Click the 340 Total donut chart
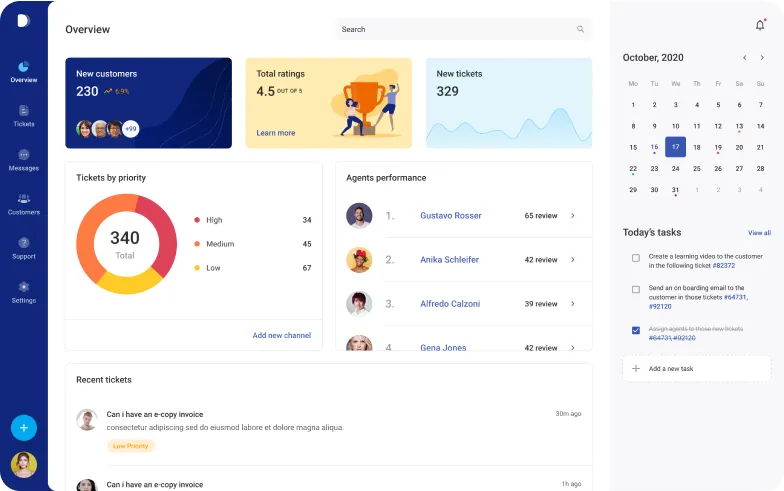This screenshot has width=784, height=491. tap(126, 244)
